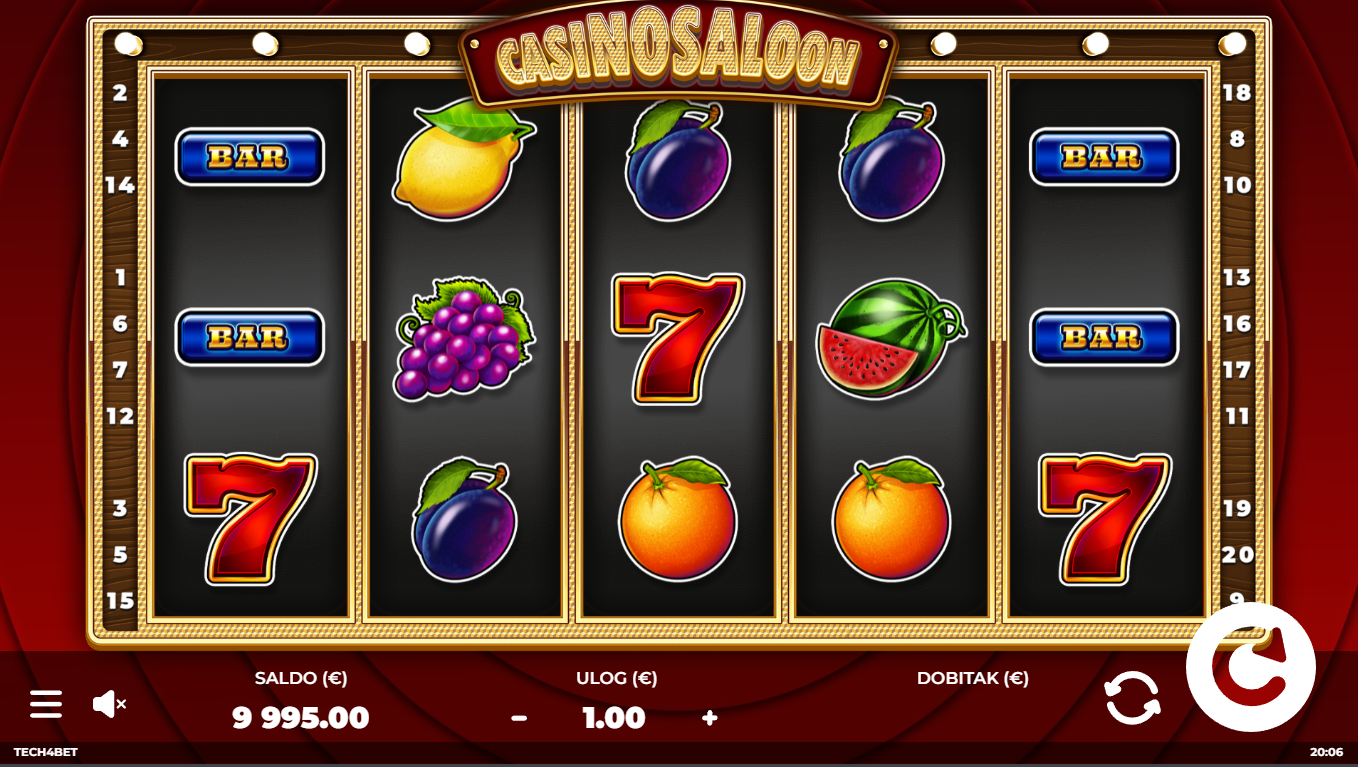The width and height of the screenshot is (1358, 767).
Task: Click the red seven on the fifth reel
Action: [x=1104, y=519]
